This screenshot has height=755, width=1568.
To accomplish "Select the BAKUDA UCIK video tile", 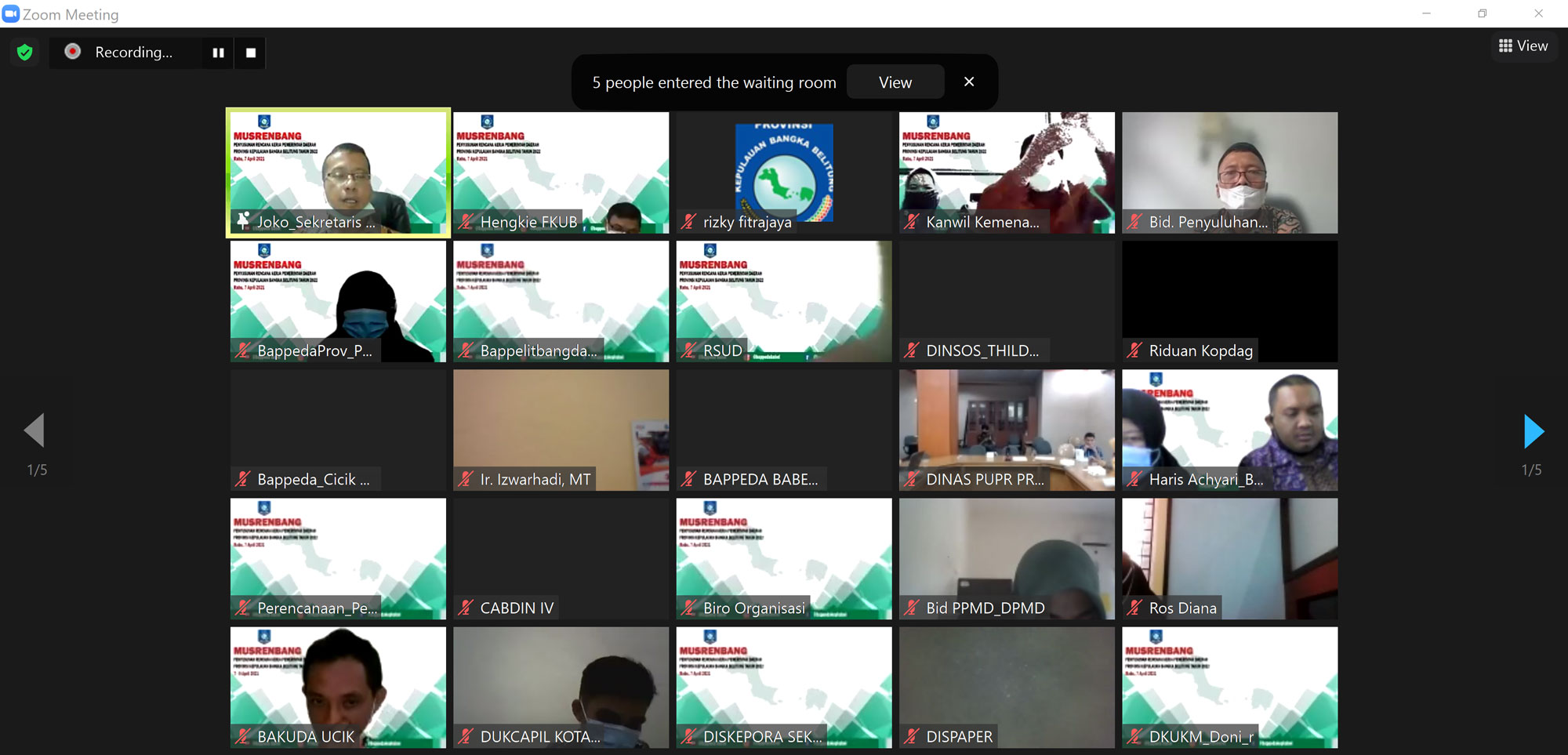I will point(338,687).
